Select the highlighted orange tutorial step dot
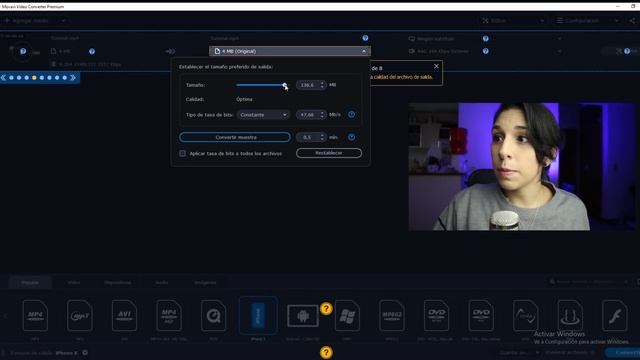The image size is (640, 360). coord(34,78)
